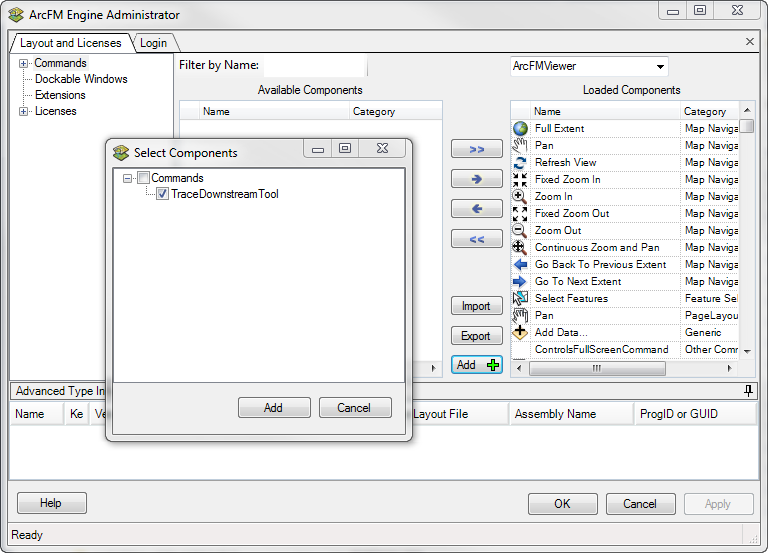The height and width of the screenshot is (553, 768).
Task: Sort by Loaded Components Name column header
Action: [x=605, y=111]
